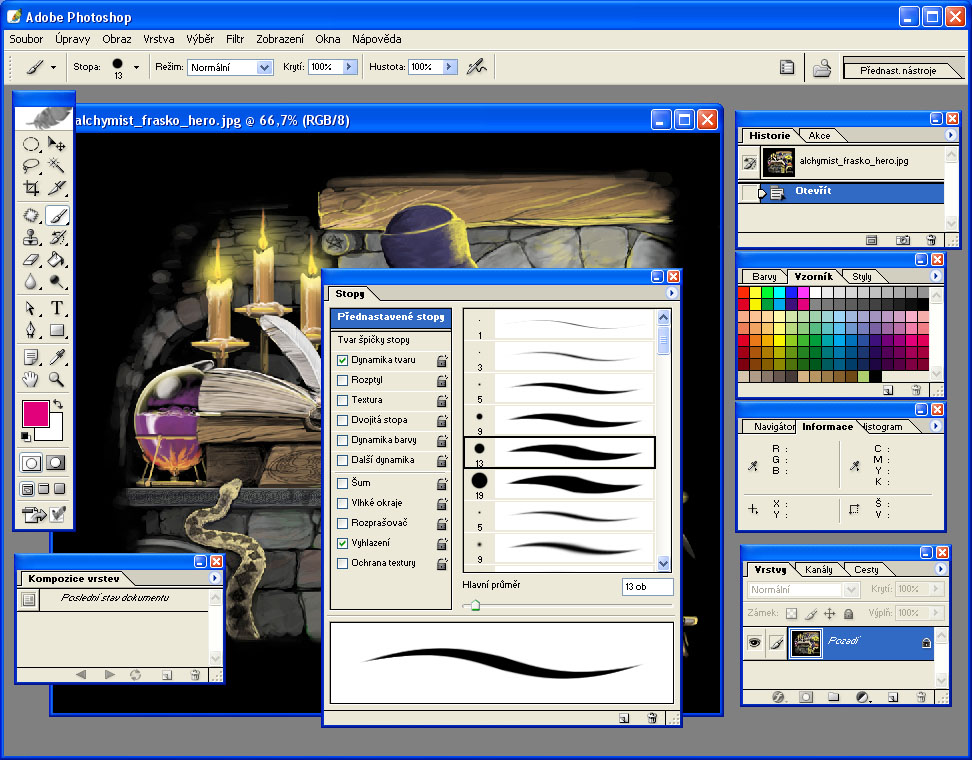Create new snapshot in Historie panel

tap(903, 240)
